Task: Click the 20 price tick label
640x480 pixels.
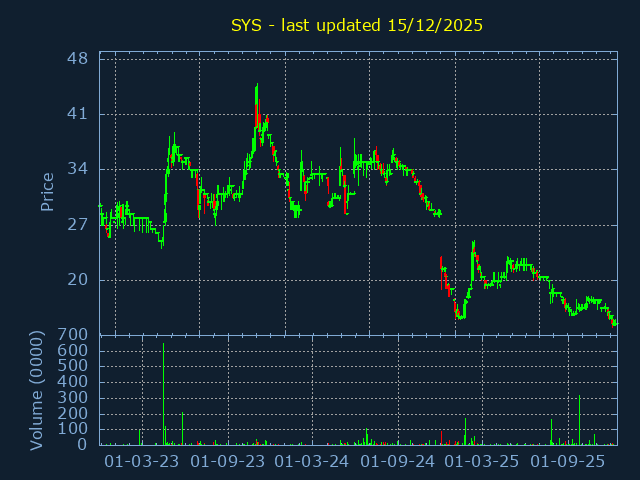Action: point(78,279)
